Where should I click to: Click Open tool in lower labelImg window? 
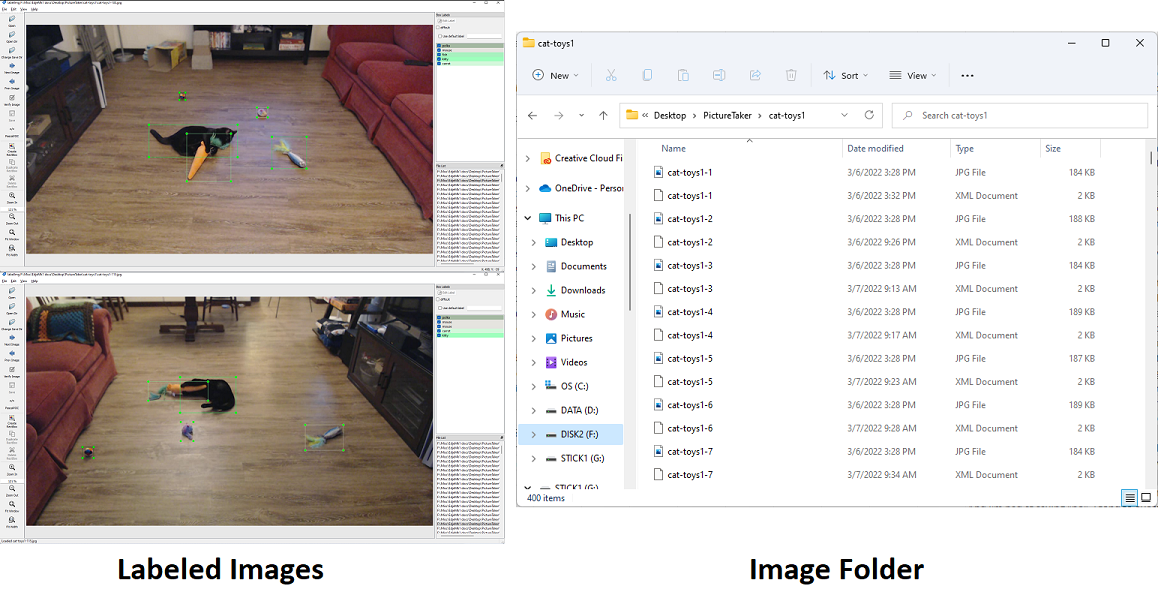(x=12, y=292)
